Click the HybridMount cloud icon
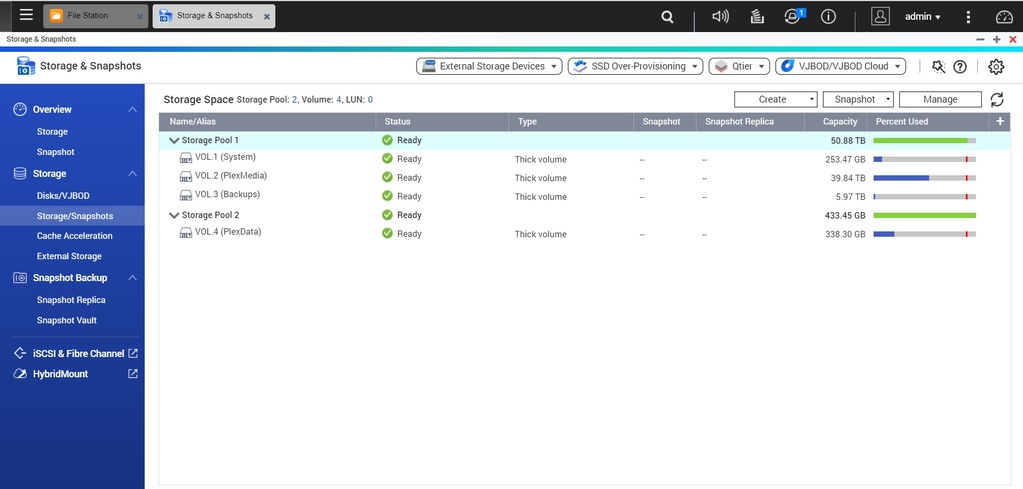 click(x=20, y=374)
